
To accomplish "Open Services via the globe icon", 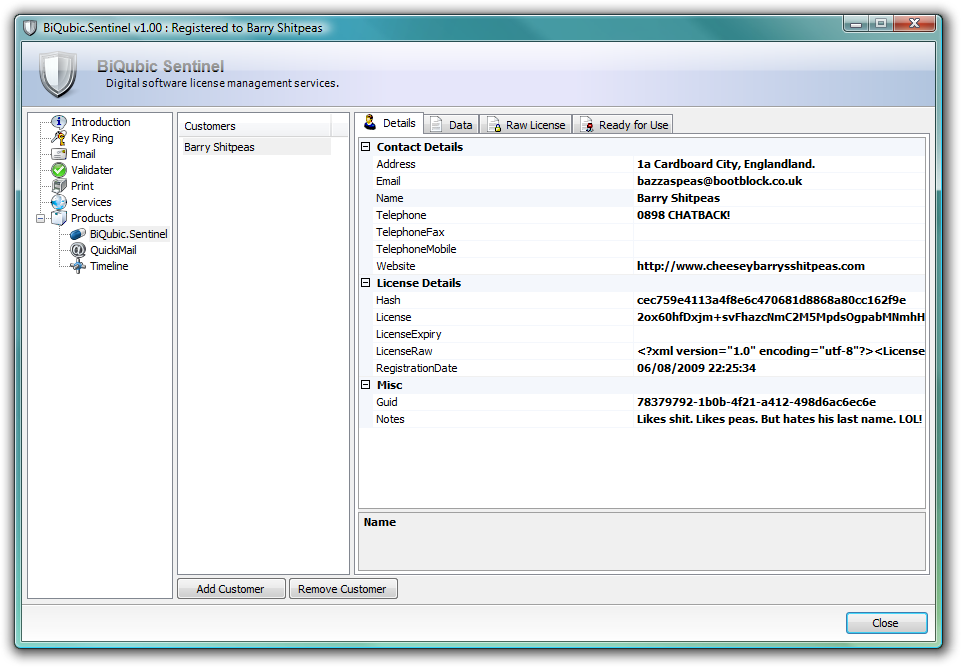I will click(x=59, y=201).
